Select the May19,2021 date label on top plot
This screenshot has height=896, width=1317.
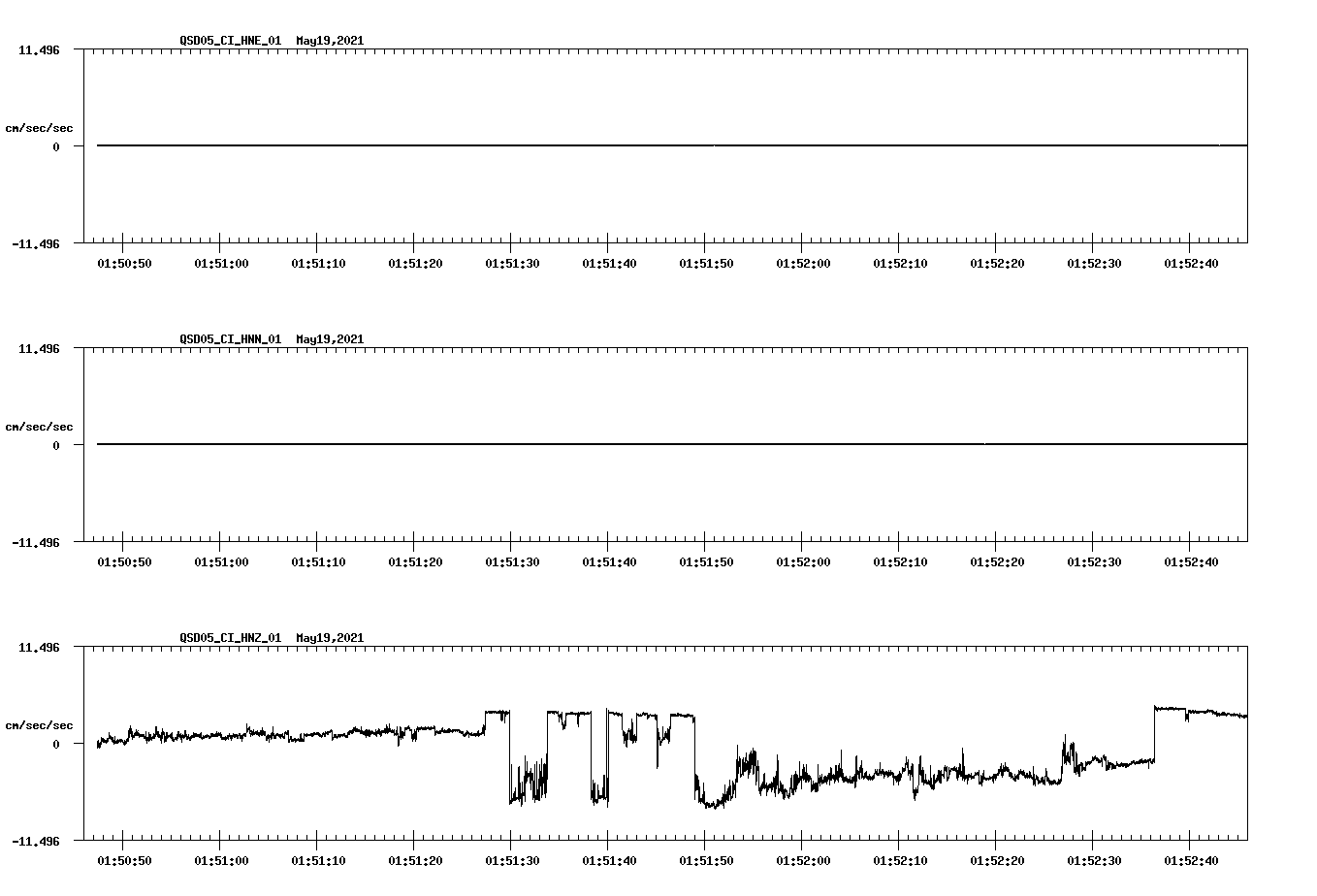pos(329,42)
